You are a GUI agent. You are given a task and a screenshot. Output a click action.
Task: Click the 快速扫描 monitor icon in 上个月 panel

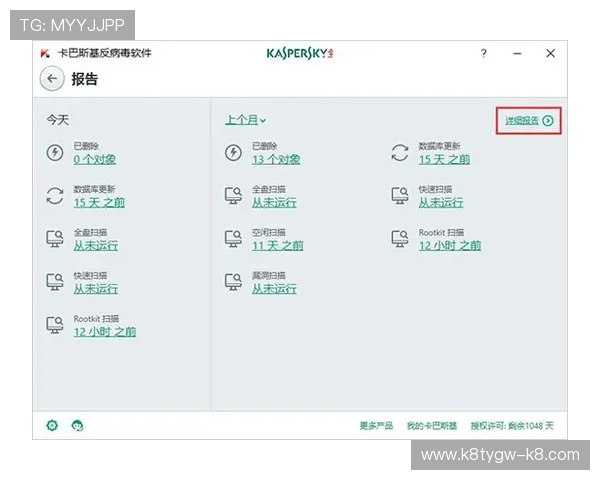tap(400, 196)
